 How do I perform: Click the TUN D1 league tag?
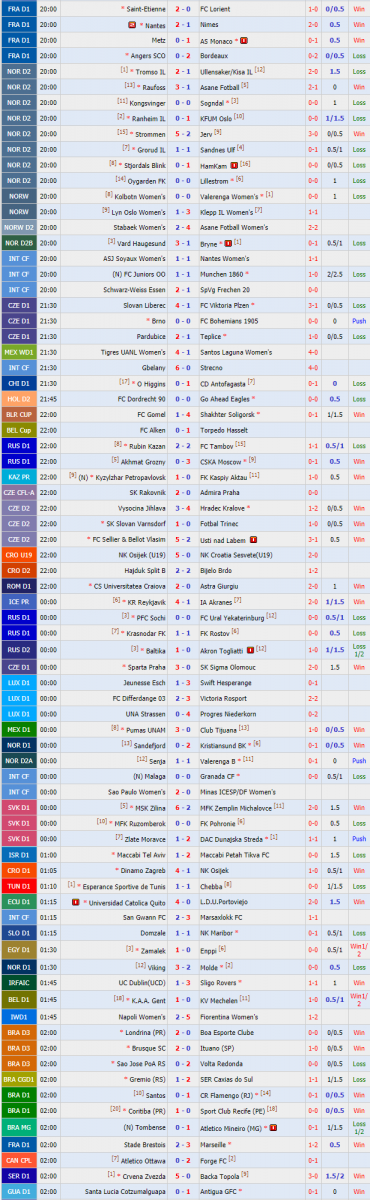[x=19, y=885]
